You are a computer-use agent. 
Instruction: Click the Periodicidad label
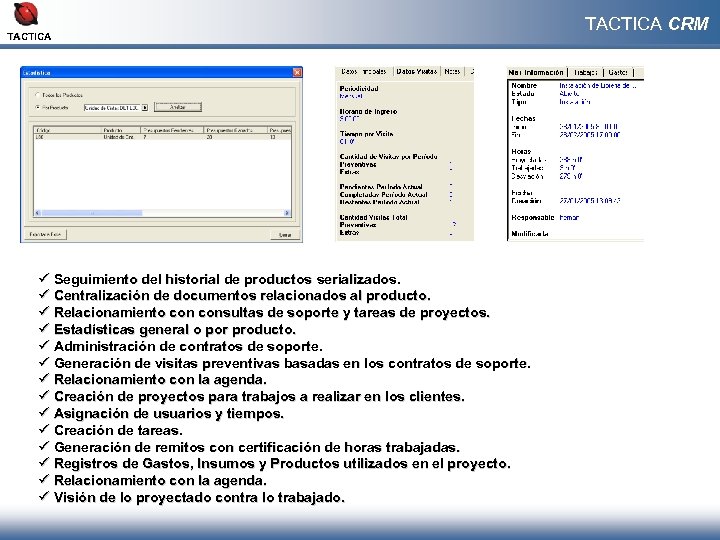click(359, 89)
